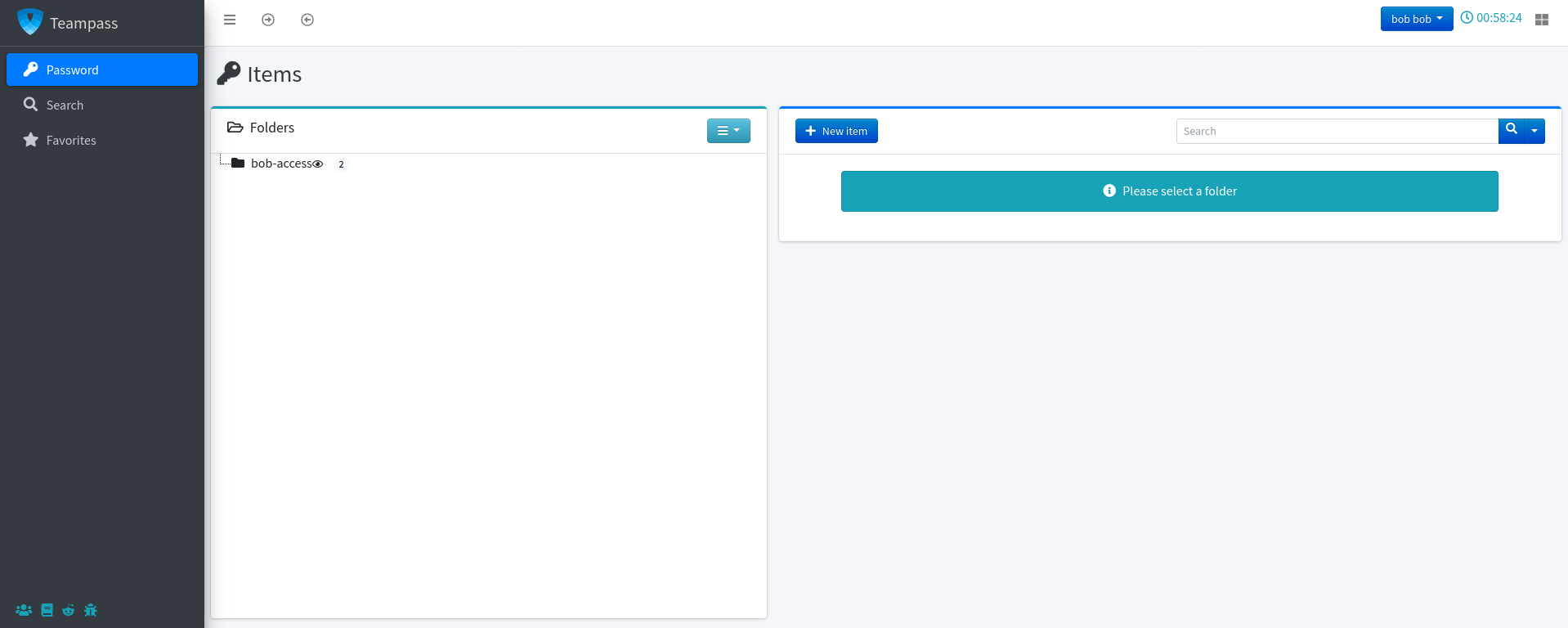Expand the search options caret
Screen dimensions: 1568x628
point(1534,131)
